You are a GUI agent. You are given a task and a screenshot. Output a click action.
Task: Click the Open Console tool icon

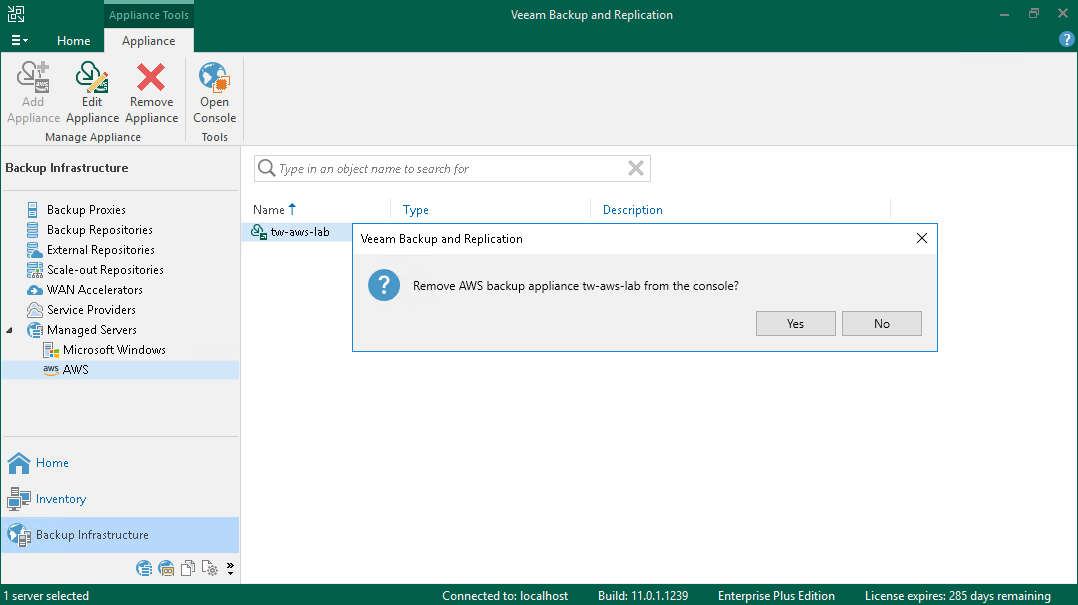pos(214,77)
